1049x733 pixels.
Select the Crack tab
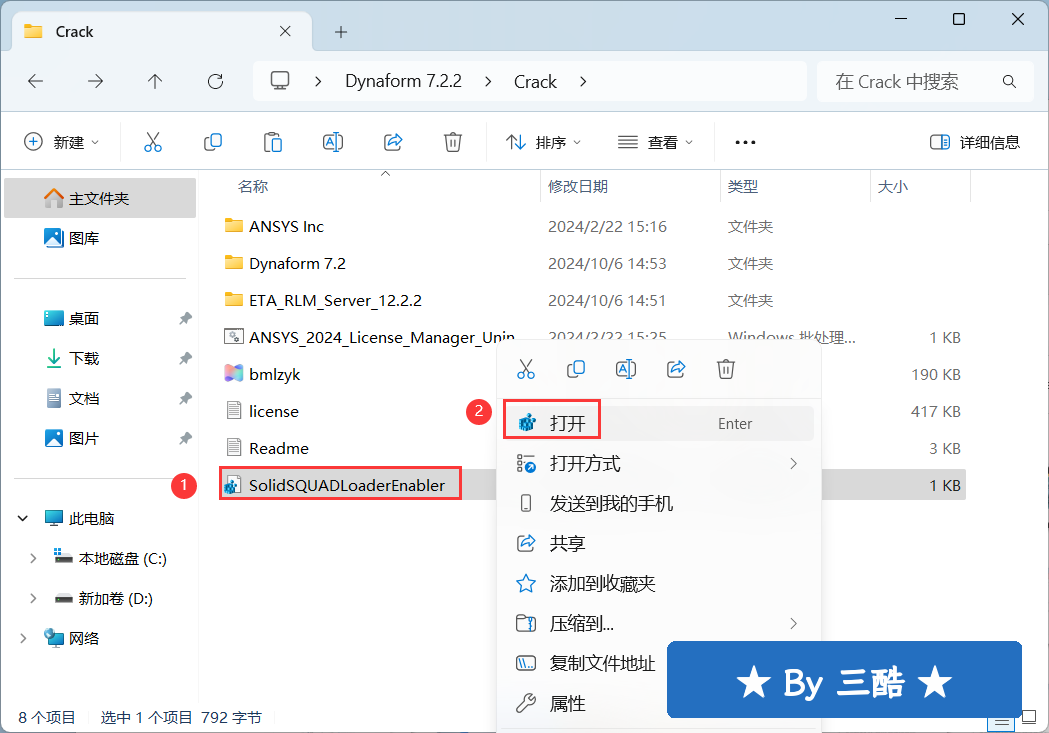(162, 31)
